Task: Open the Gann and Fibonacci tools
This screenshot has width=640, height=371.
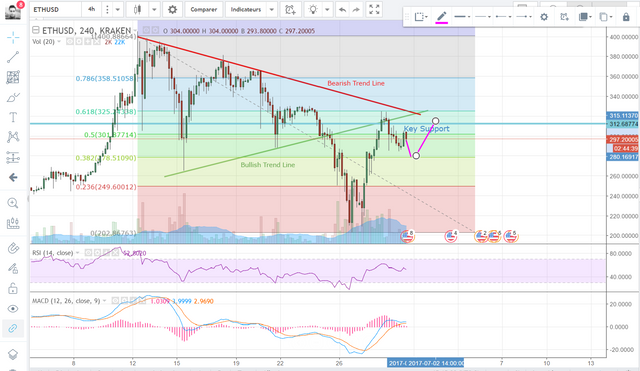Action: [13, 77]
